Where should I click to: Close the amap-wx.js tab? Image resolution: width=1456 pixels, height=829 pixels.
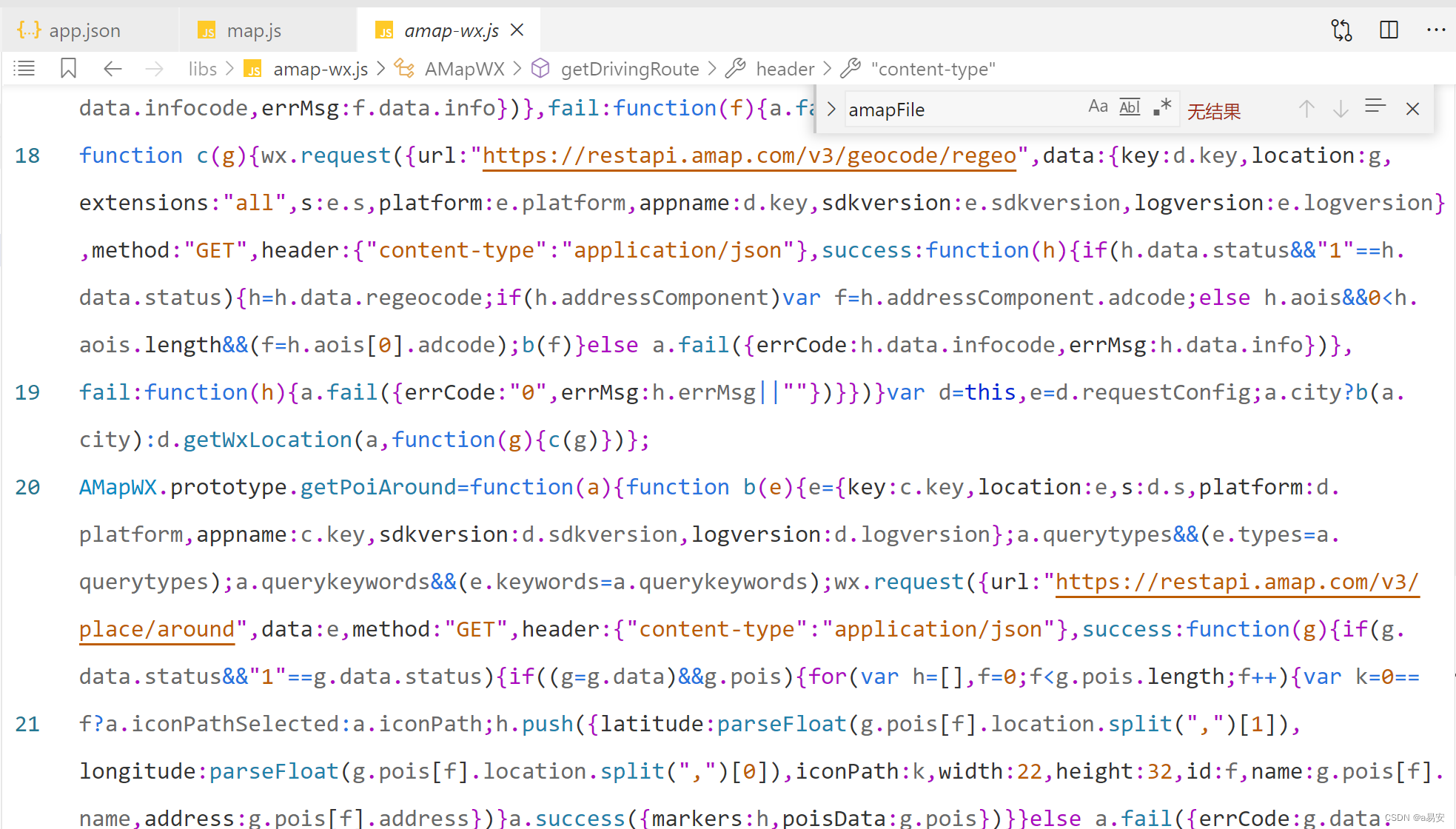517,30
